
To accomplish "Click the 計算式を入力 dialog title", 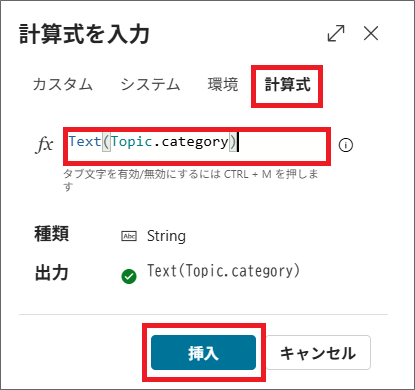I will pos(84,34).
